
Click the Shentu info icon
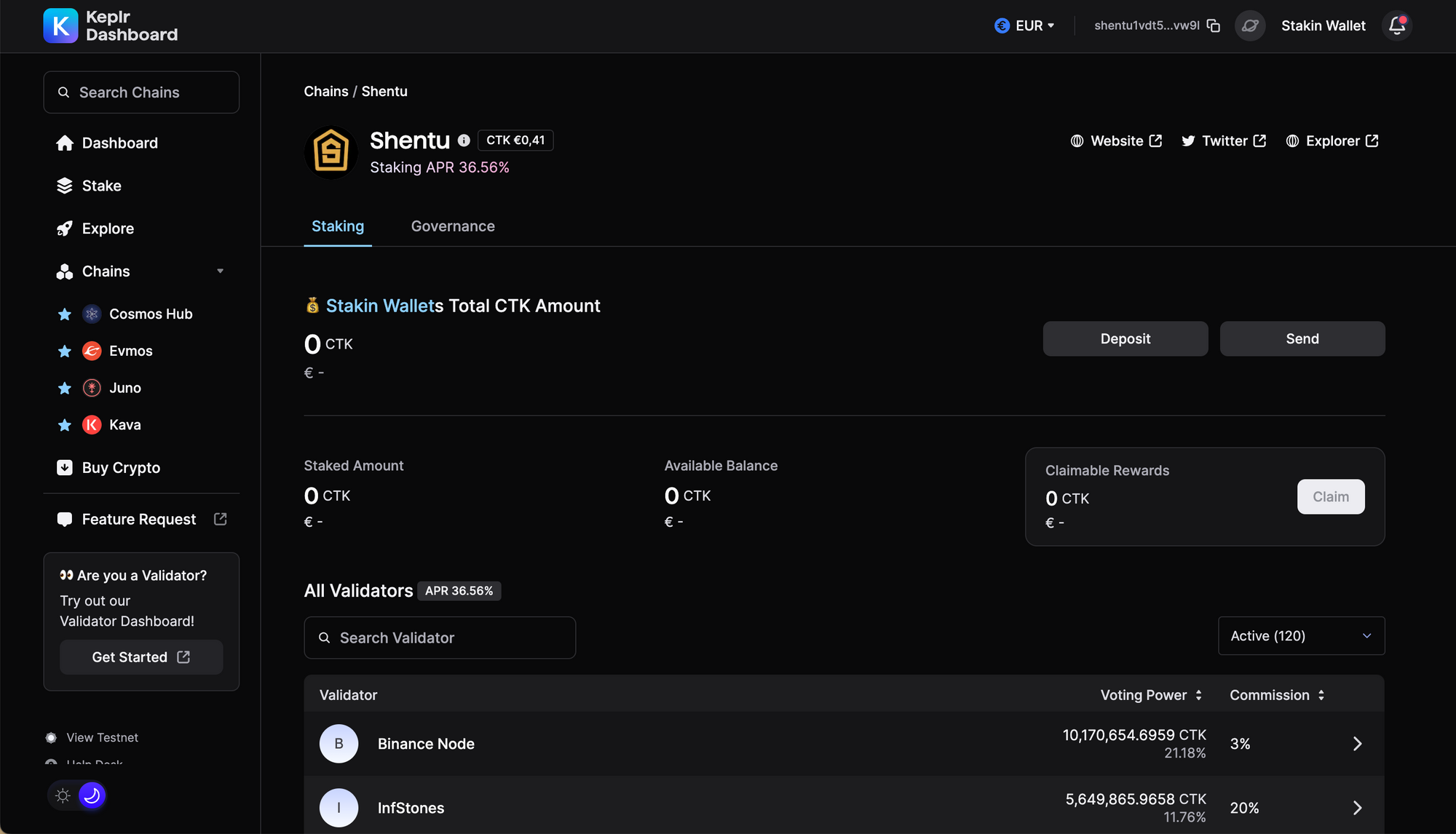click(x=464, y=140)
